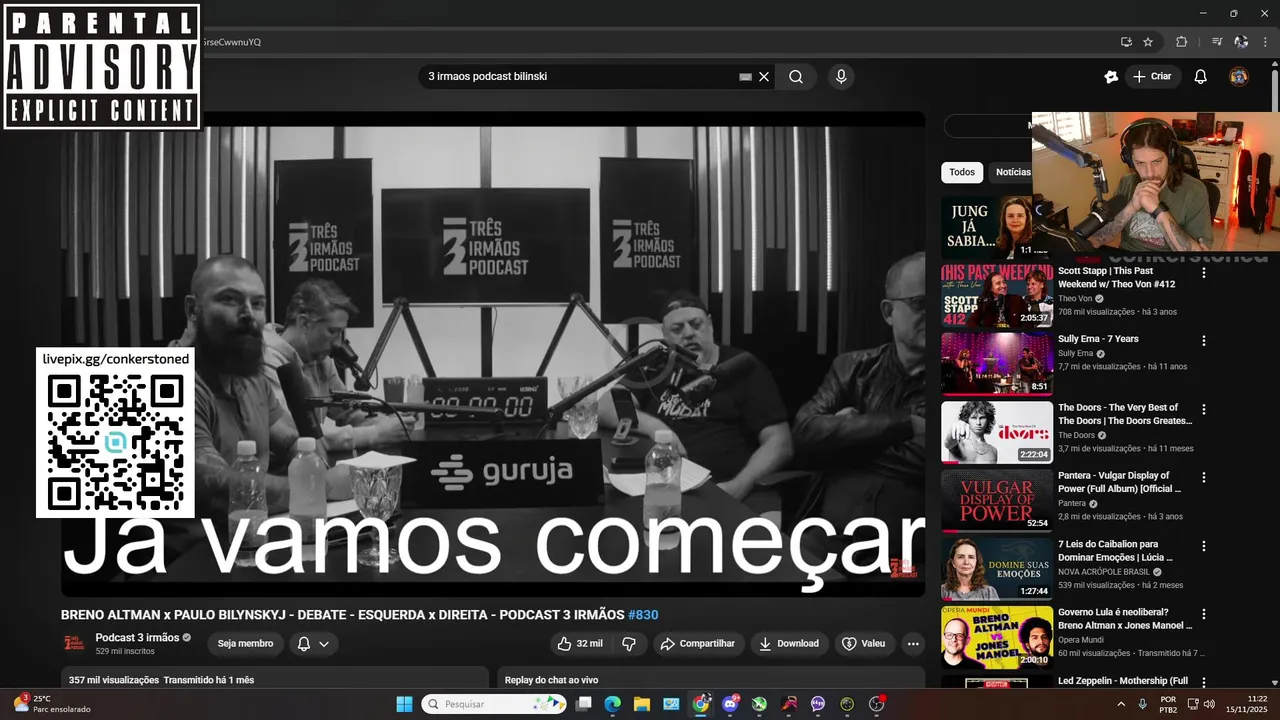Click the install app icon in address bar
This screenshot has height=720, width=1280.
click(1126, 42)
